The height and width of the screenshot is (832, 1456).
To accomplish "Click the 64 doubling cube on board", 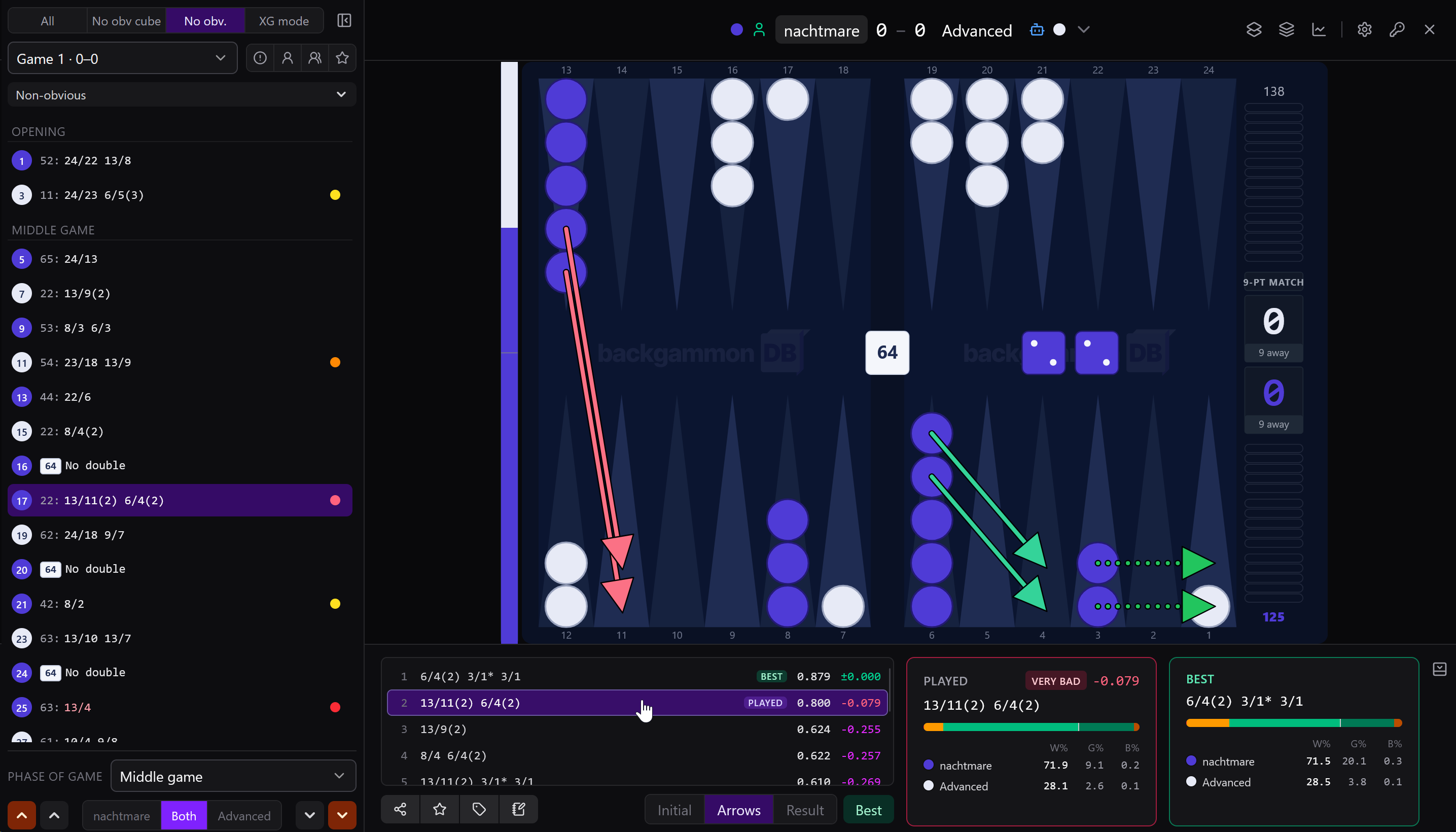I will pos(887,353).
